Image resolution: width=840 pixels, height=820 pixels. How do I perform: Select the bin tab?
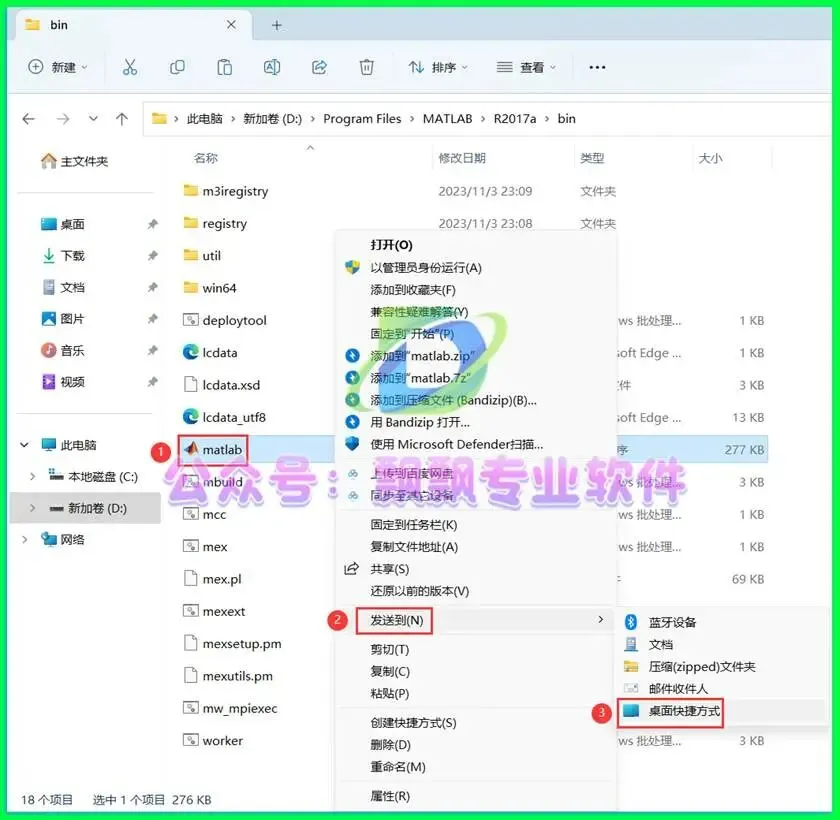tap(133, 25)
